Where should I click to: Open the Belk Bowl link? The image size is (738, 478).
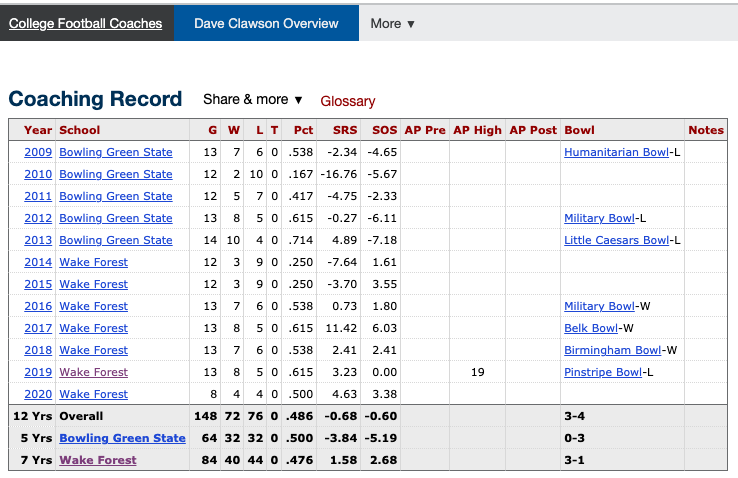point(591,328)
